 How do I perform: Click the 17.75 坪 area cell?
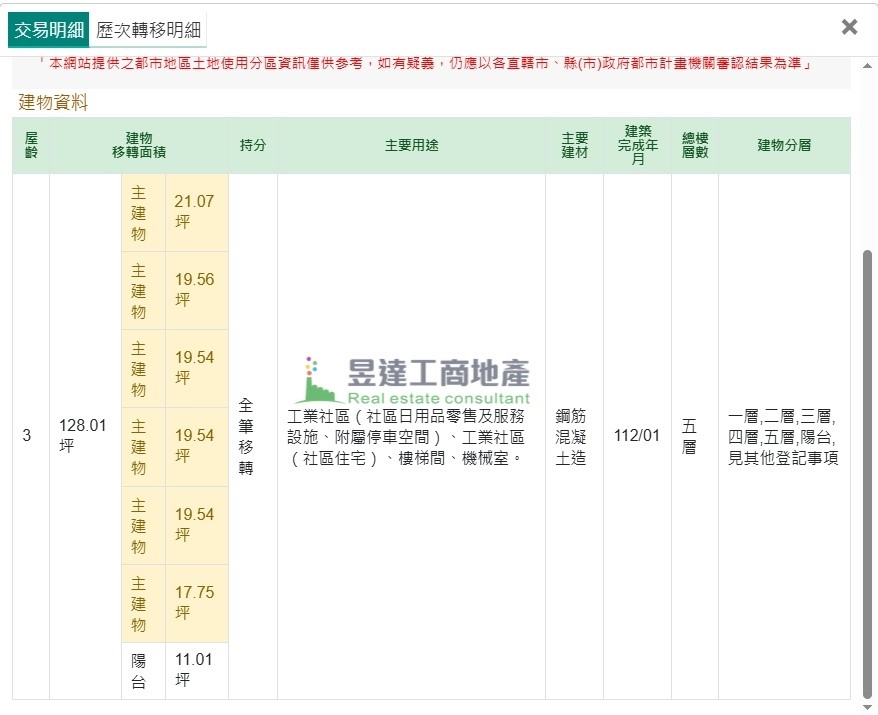tap(195, 602)
